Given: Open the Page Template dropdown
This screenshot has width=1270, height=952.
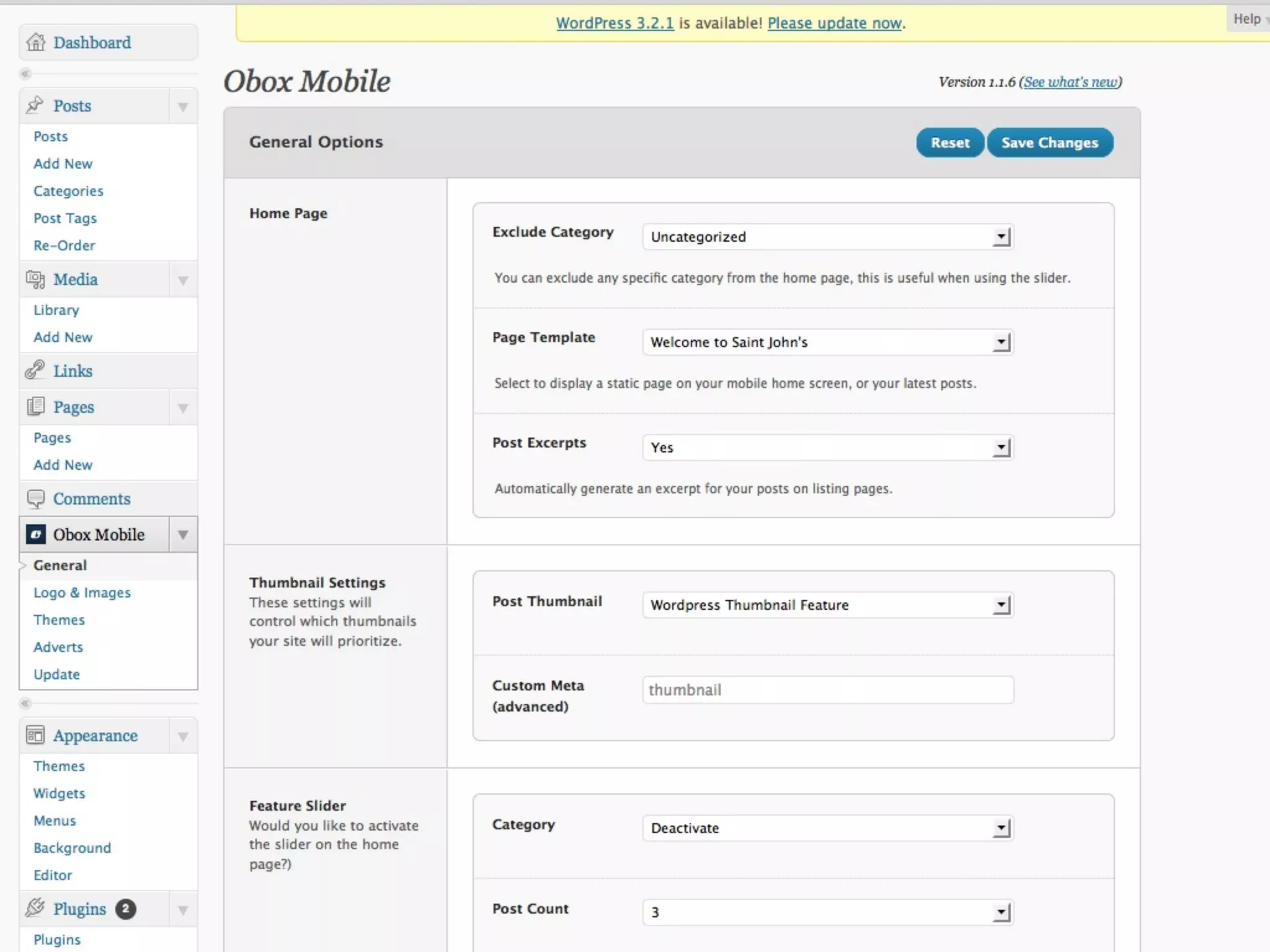Looking at the screenshot, I should pyautogui.click(x=827, y=342).
